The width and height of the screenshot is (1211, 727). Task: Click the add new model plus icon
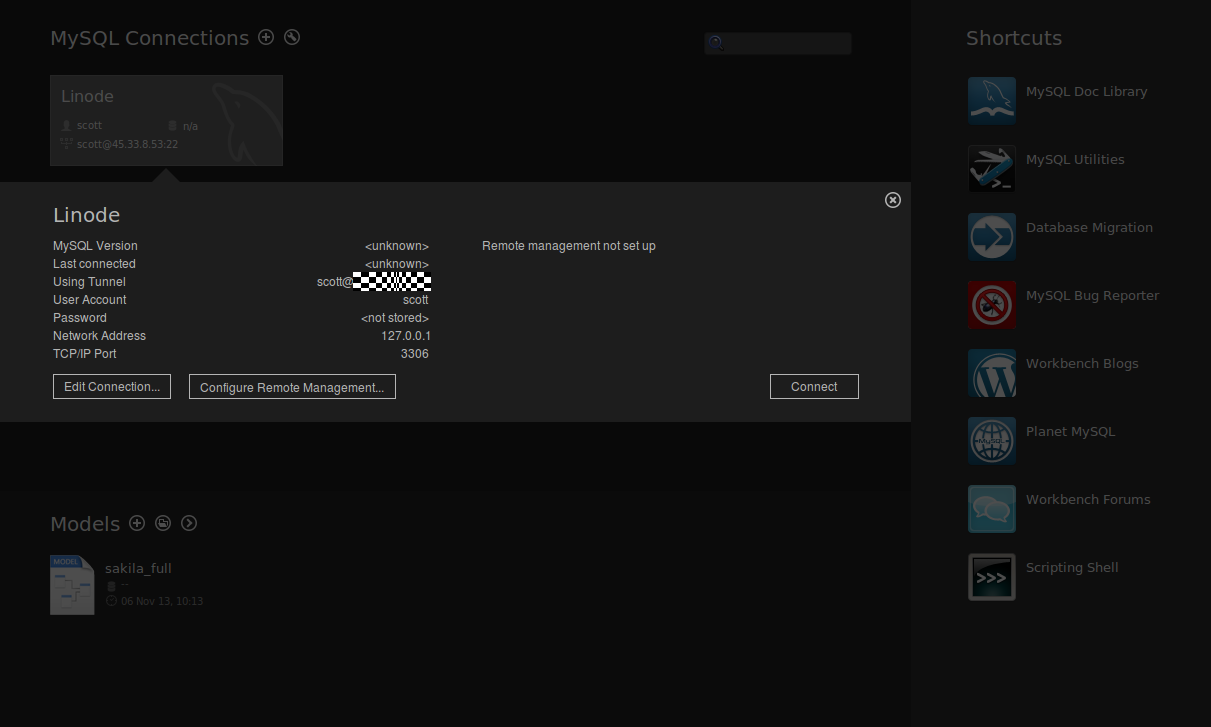point(137,523)
